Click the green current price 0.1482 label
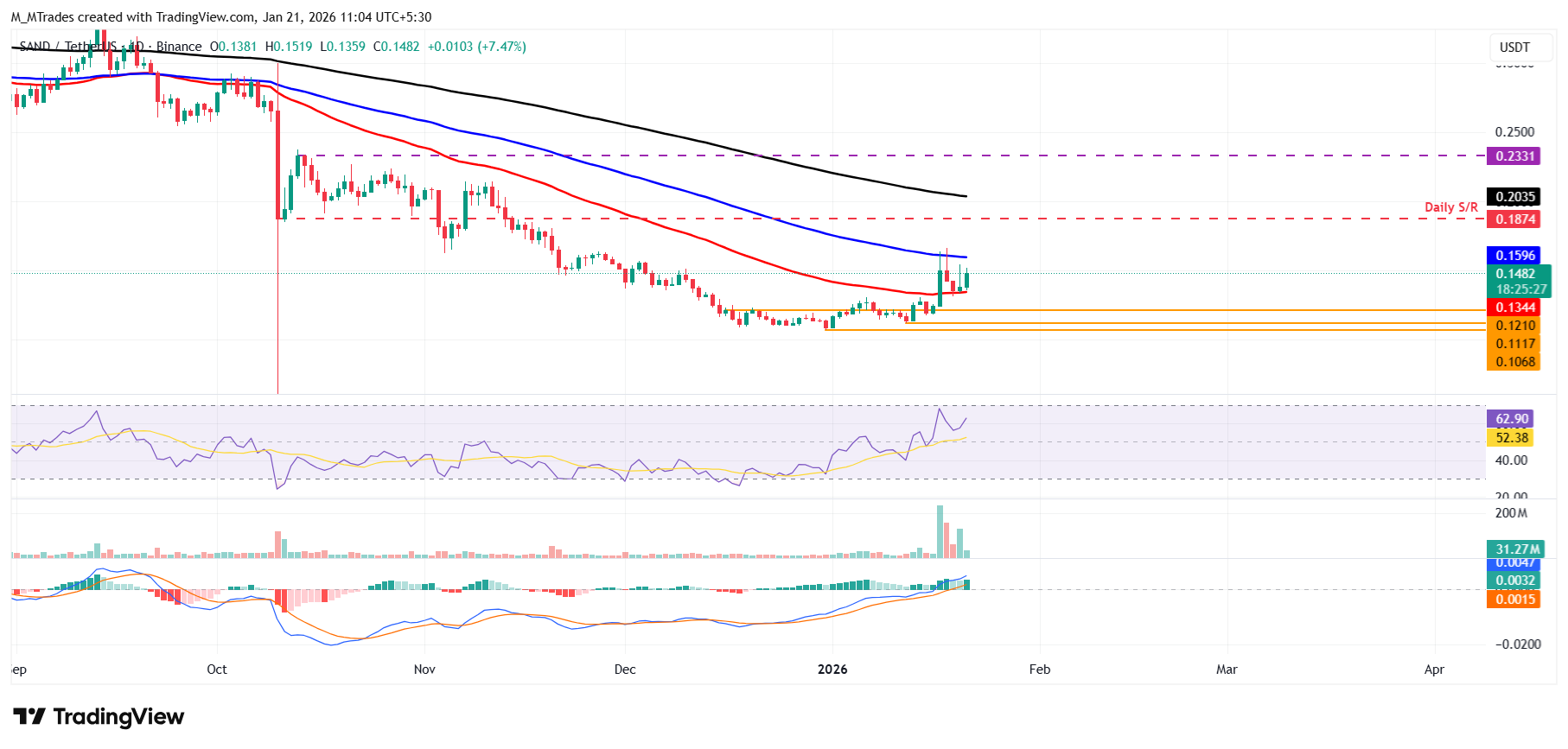Image resolution: width=1568 pixels, height=749 pixels. [x=1514, y=274]
